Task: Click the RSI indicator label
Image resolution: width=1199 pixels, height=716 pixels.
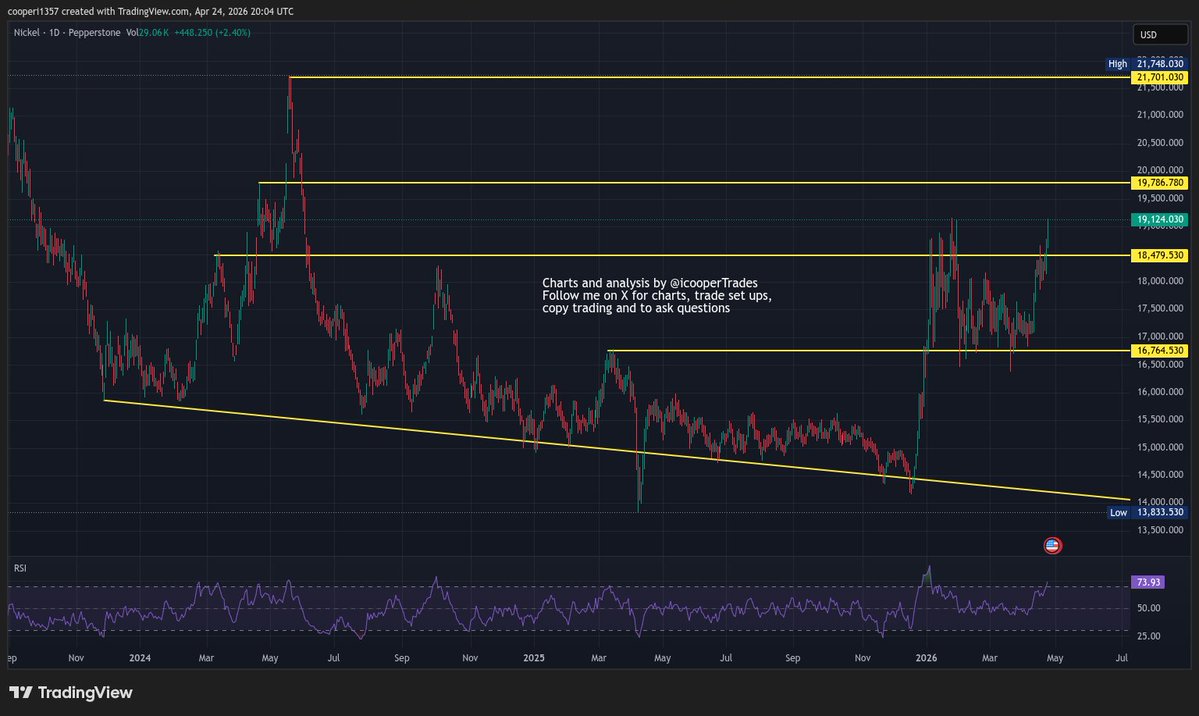Action: pyautogui.click(x=20, y=568)
